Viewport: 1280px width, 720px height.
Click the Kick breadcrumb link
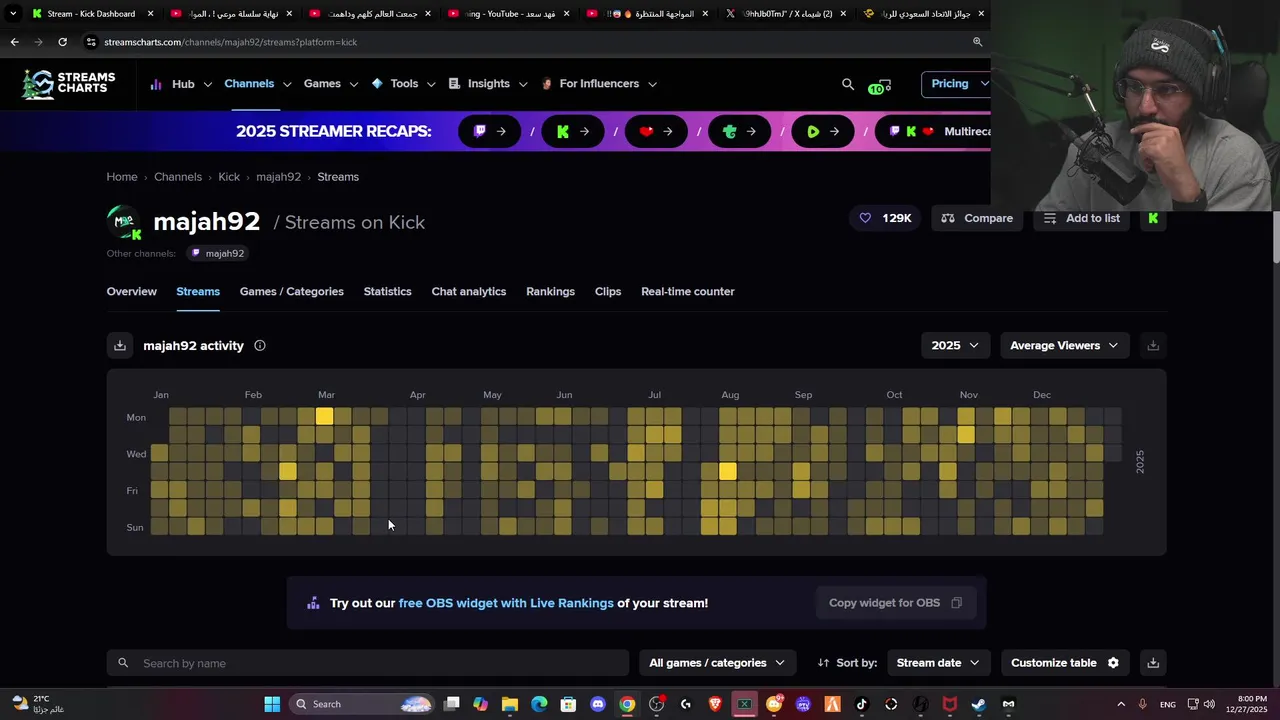[229, 177]
